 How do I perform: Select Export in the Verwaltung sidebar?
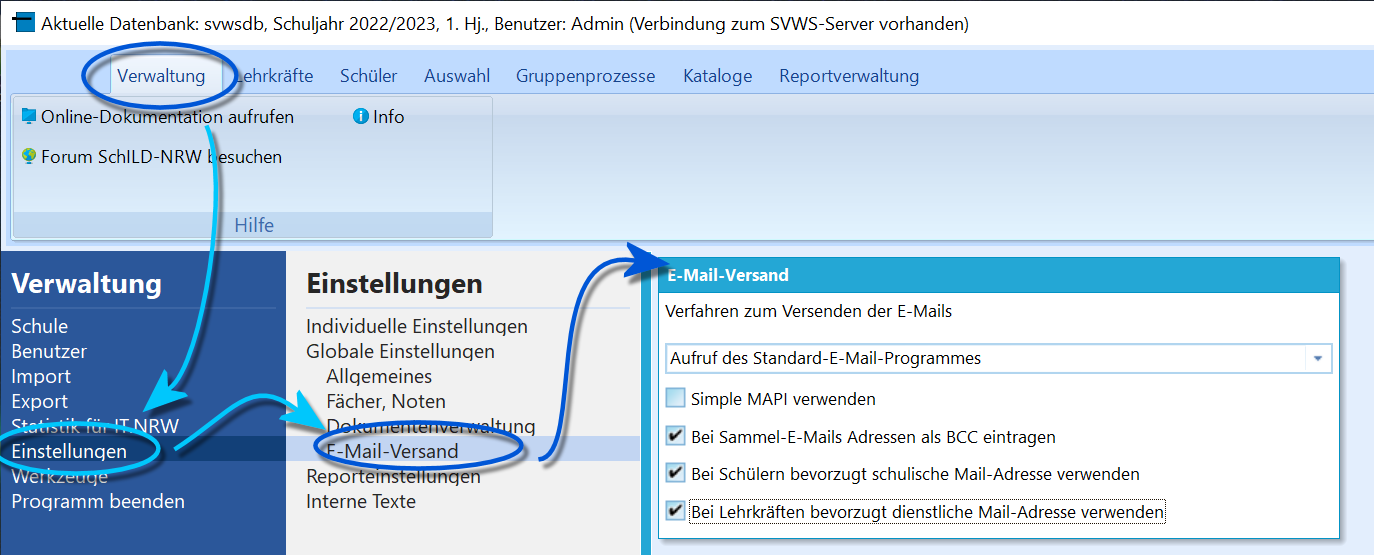(x=40, y=401)
